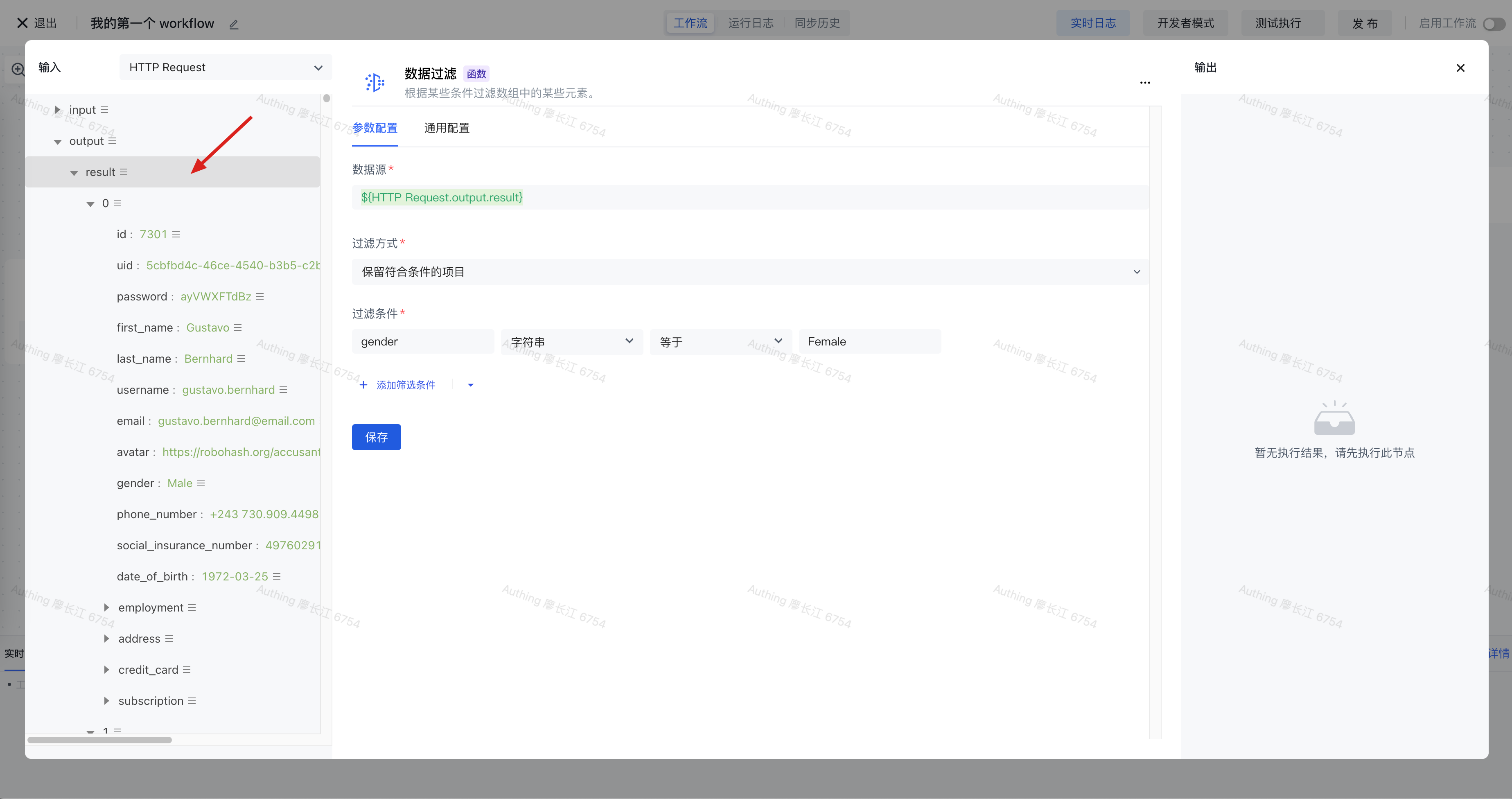
Task: Click the plus icon to add filter condition
Action: pos(363,385)
